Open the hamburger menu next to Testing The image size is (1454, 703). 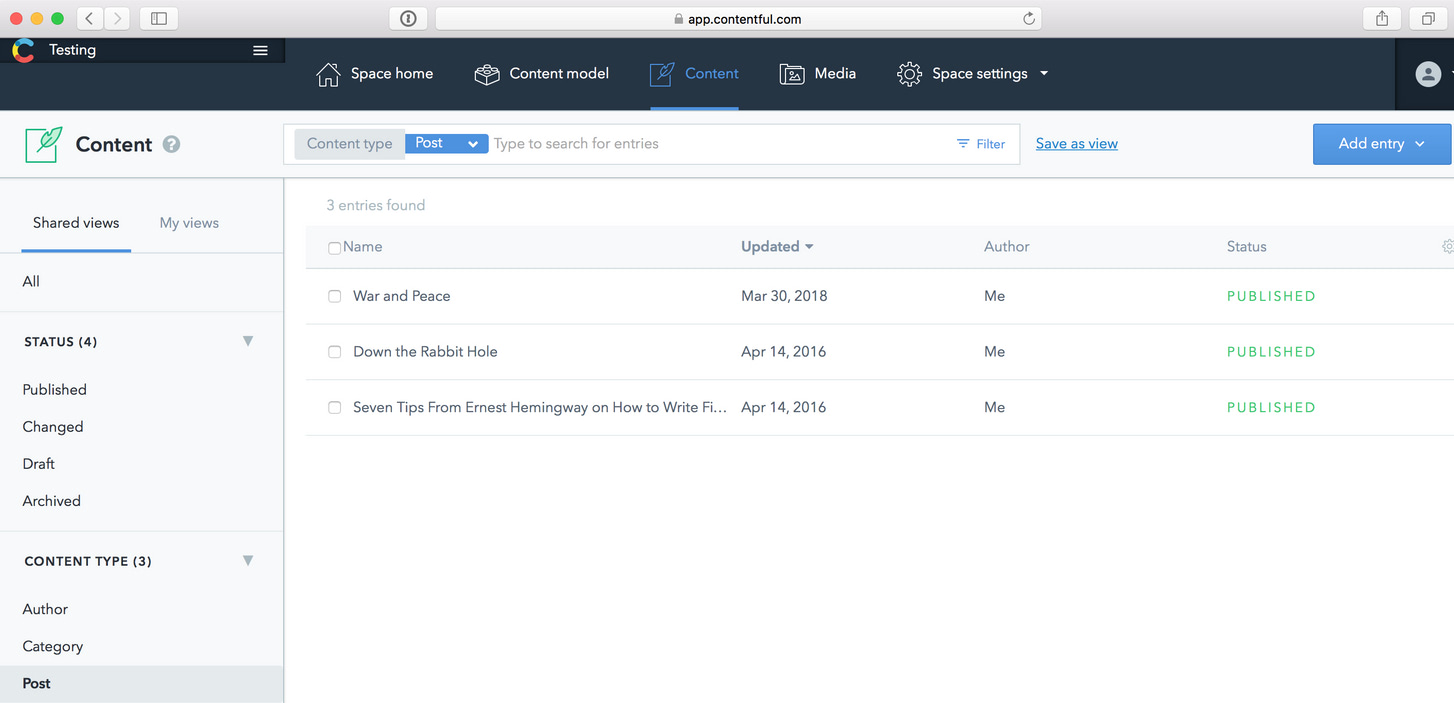[260, 49]
